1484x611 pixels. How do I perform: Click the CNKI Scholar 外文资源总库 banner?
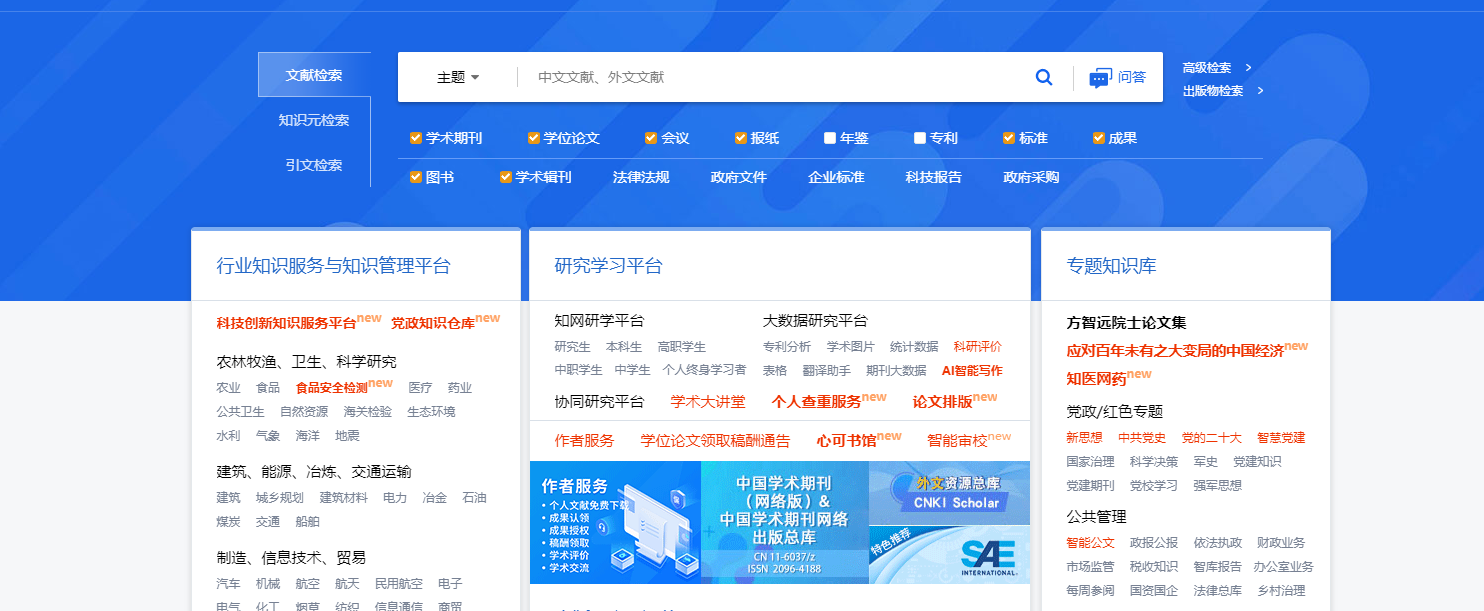949,492
